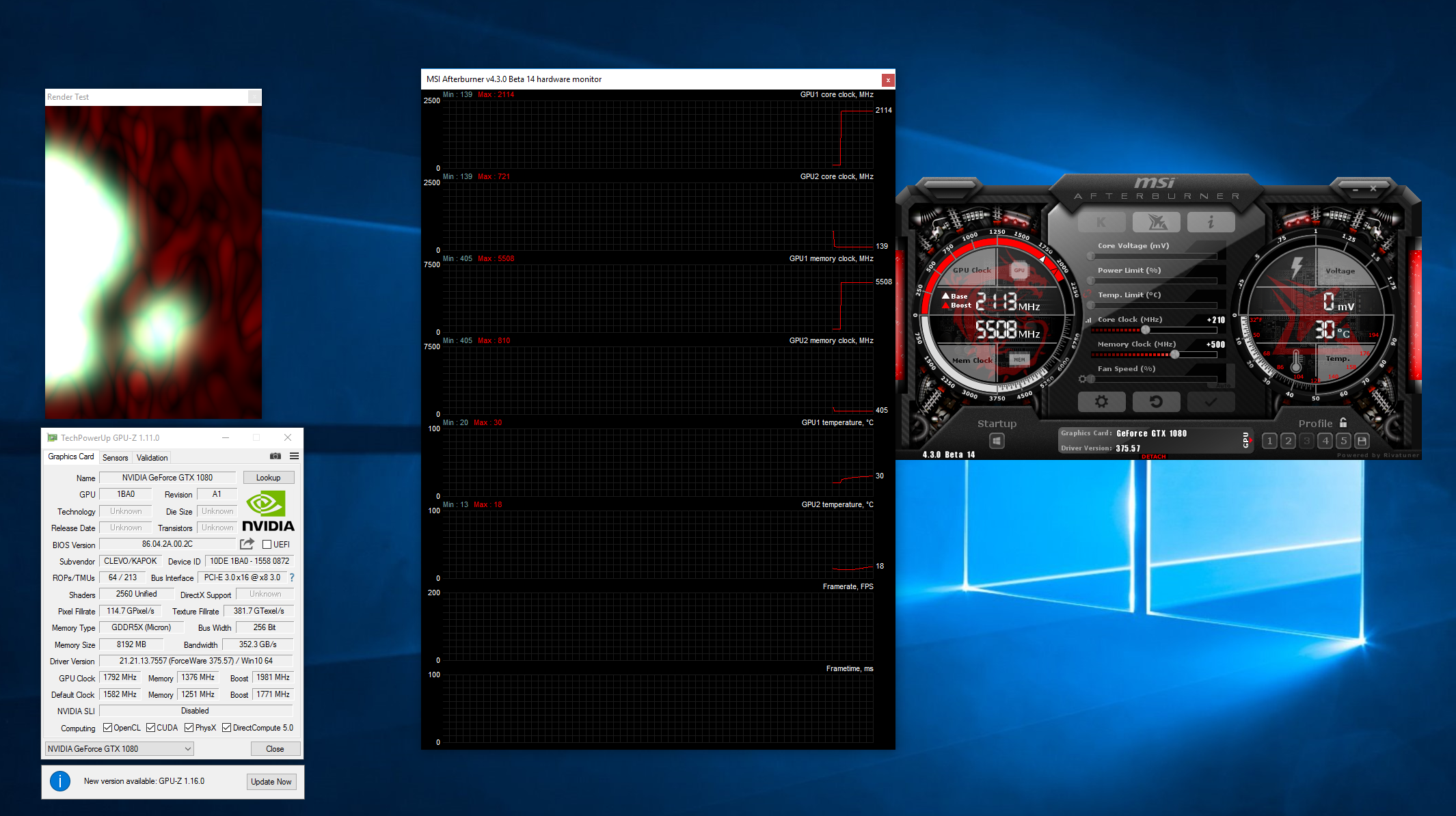The height and width of the screenshot is (816, 1456).
Task: Switch to the Sensors tab in GPU-Z
Action: (x=116, y=458)
